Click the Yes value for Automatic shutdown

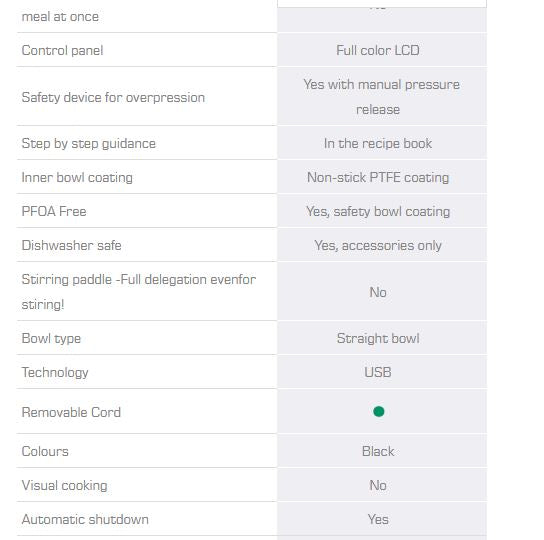378,520
